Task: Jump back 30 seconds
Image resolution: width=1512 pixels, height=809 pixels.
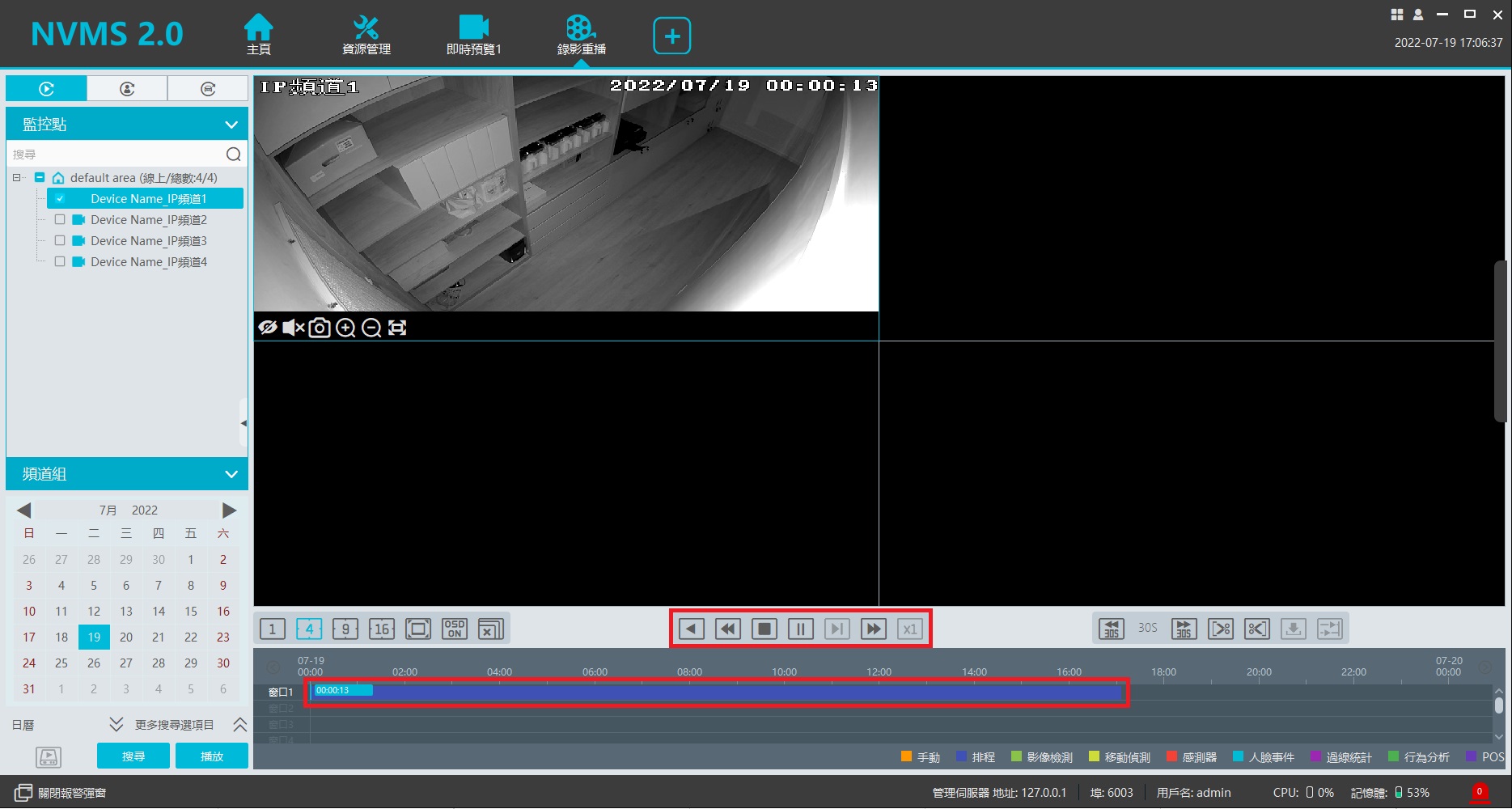Action: [1112, 629]
